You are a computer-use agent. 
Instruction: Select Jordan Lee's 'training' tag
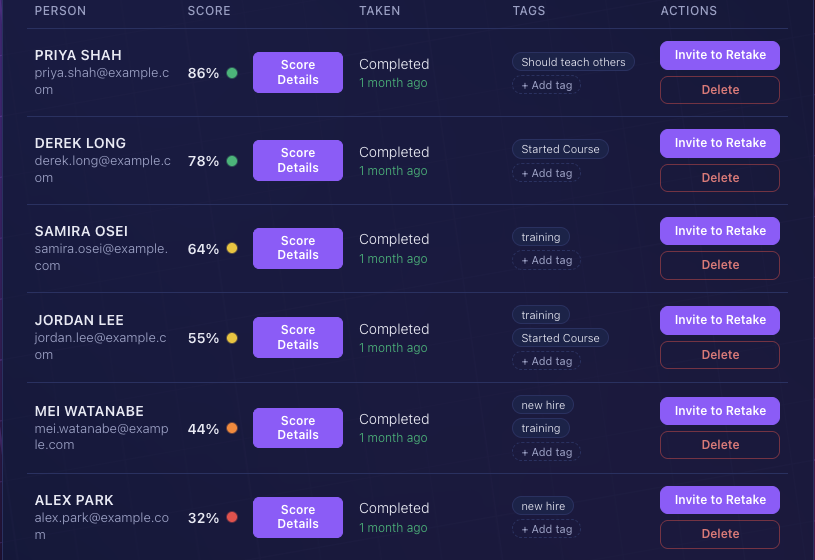pos(541,315)
